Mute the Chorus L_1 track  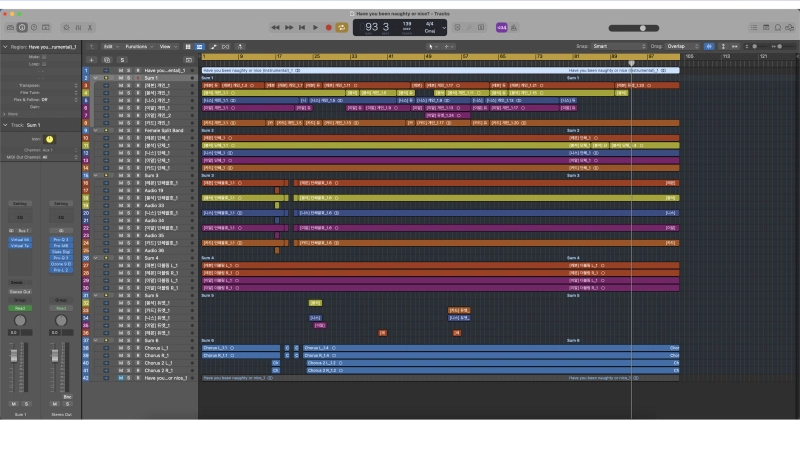pos(121,347)
